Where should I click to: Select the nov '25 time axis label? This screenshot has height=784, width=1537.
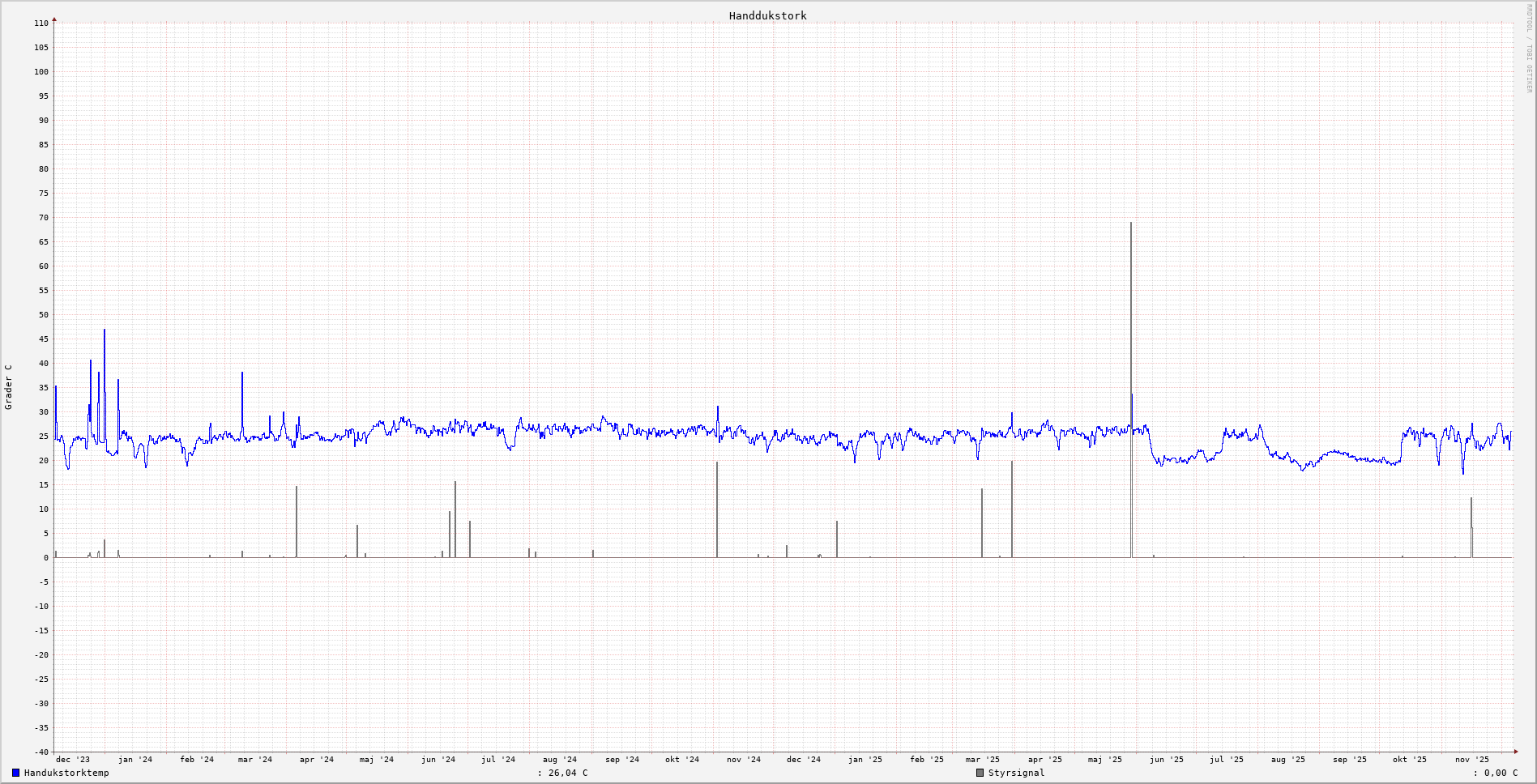(1471, 760)
